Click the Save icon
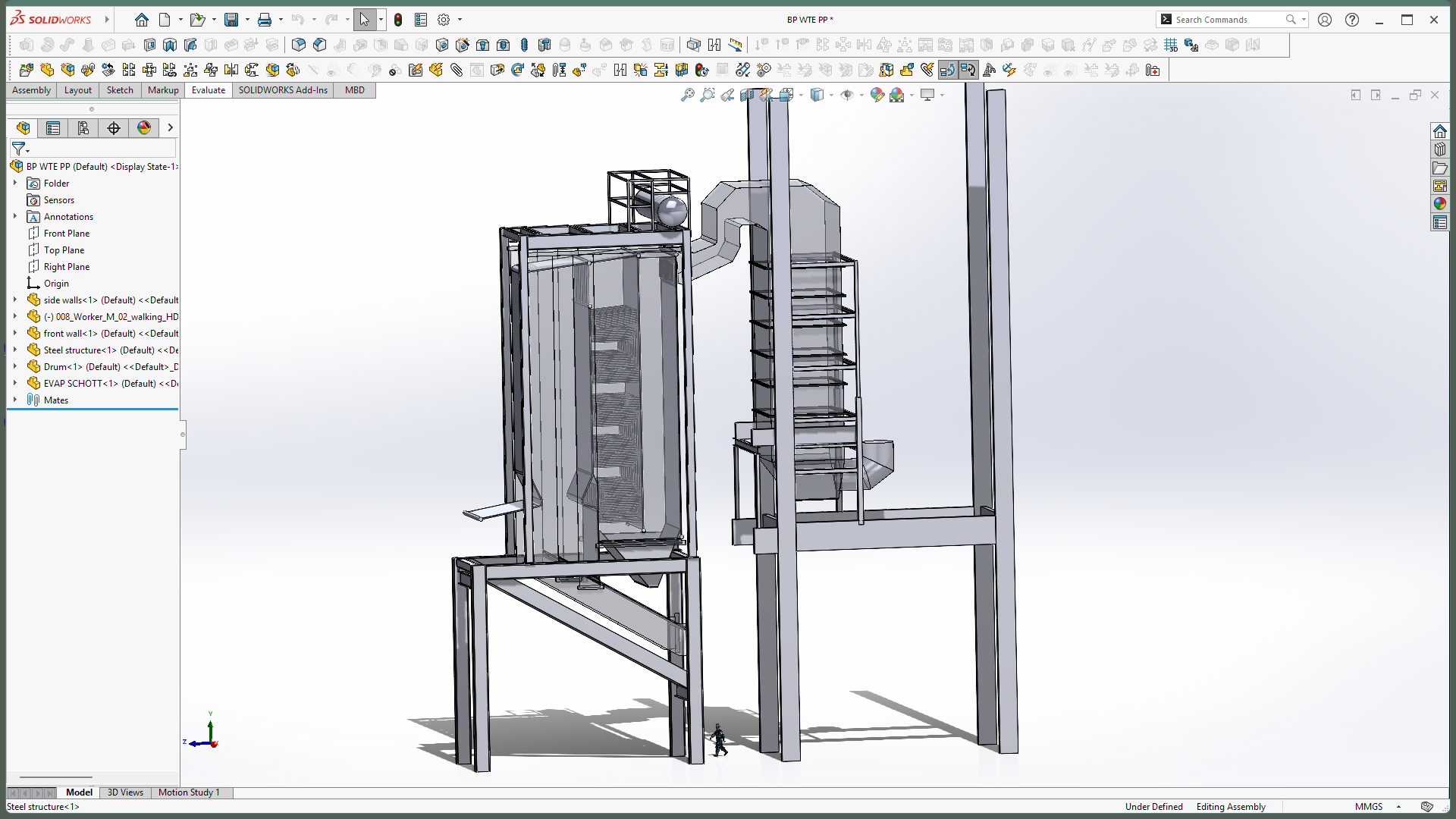 point(231,20)
